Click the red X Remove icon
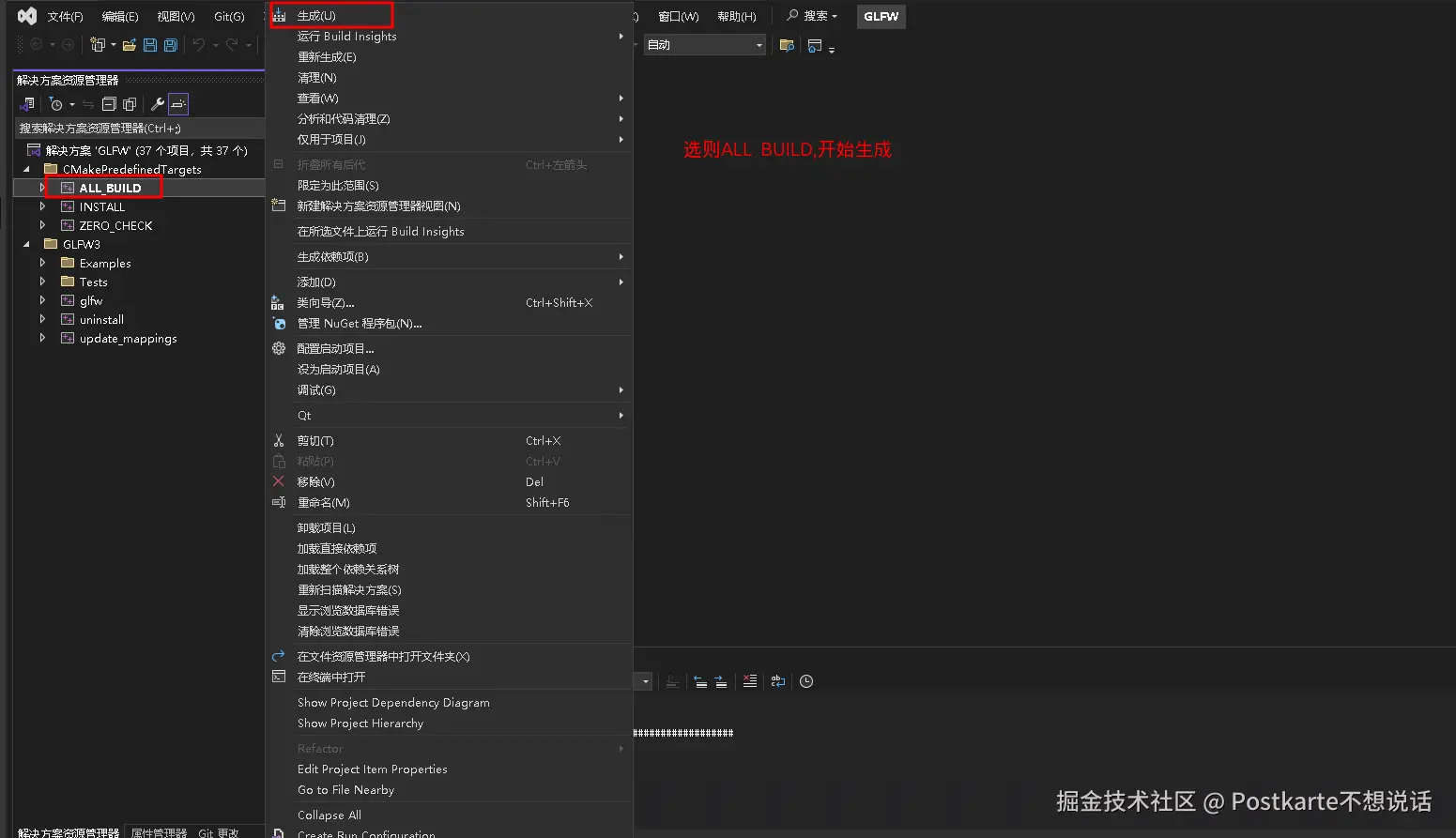The width and height of the screenshot is (1456, 838). (279, 481)
